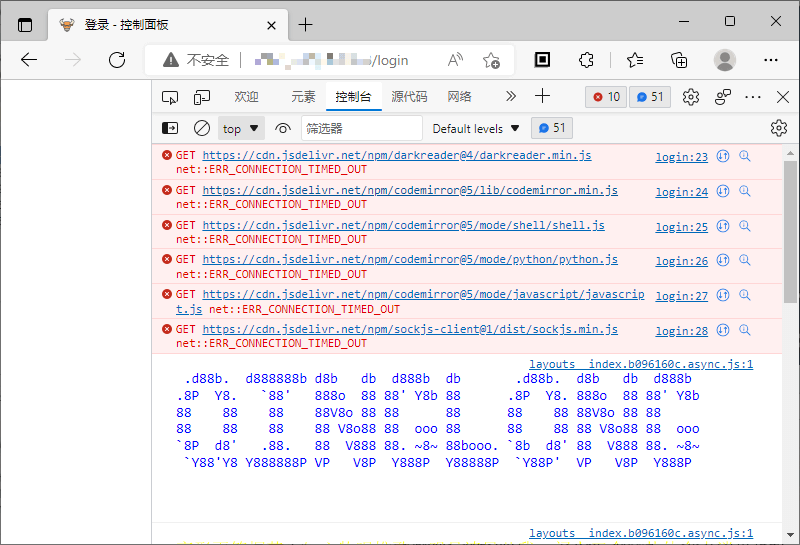Open the Collections panel
This screenshot has width=800, height=545.
679,60
